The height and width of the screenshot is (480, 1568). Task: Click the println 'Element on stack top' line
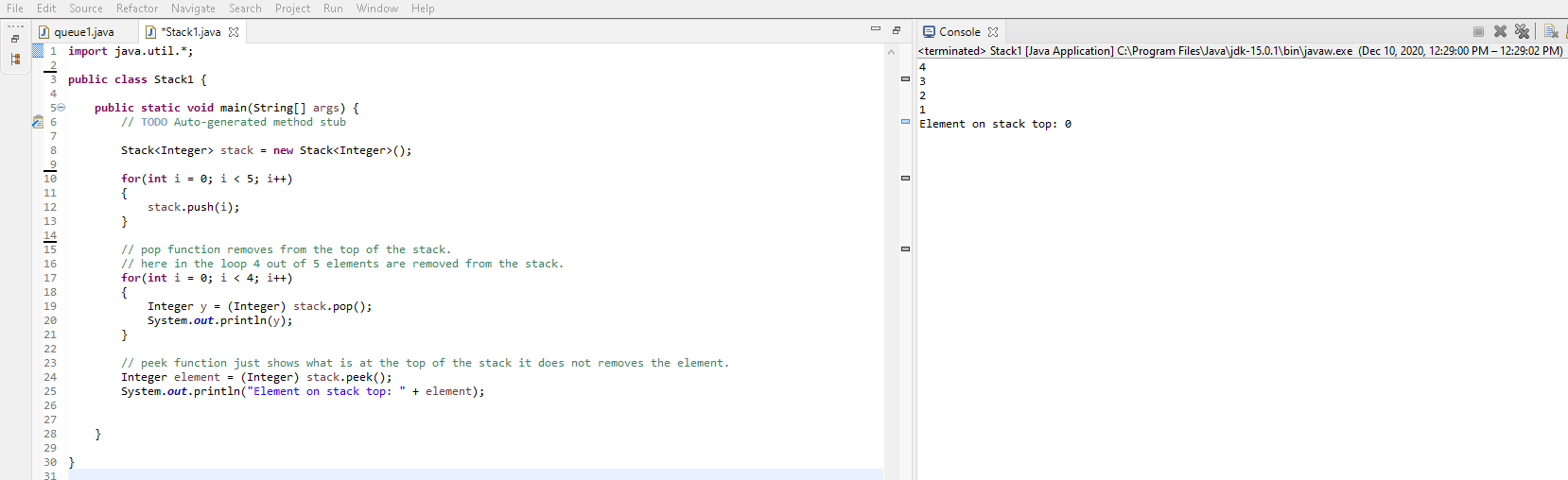coord(303,391)
